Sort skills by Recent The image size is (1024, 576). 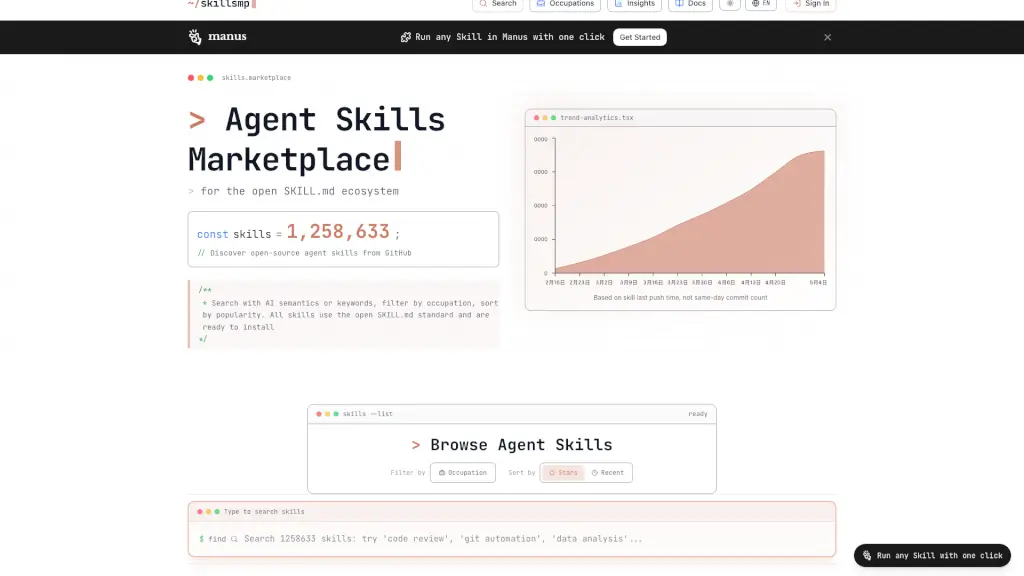tap(607, 472)
